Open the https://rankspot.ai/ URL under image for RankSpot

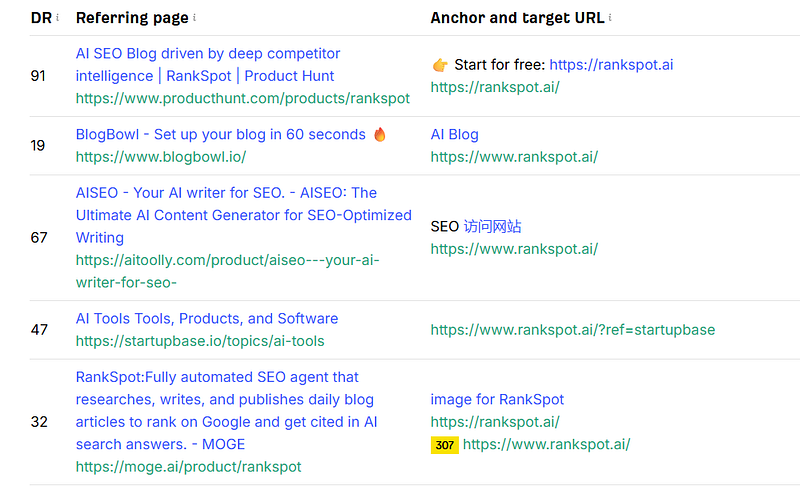pyautogui.click(x=495, y=422)
